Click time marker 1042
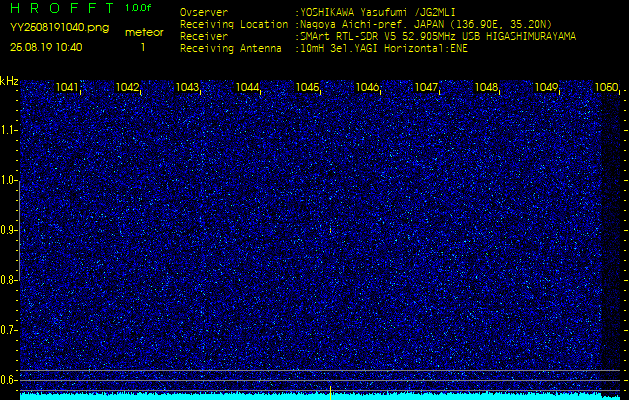The width and height of the screenshot is (629, 400). tap(127, 87)
